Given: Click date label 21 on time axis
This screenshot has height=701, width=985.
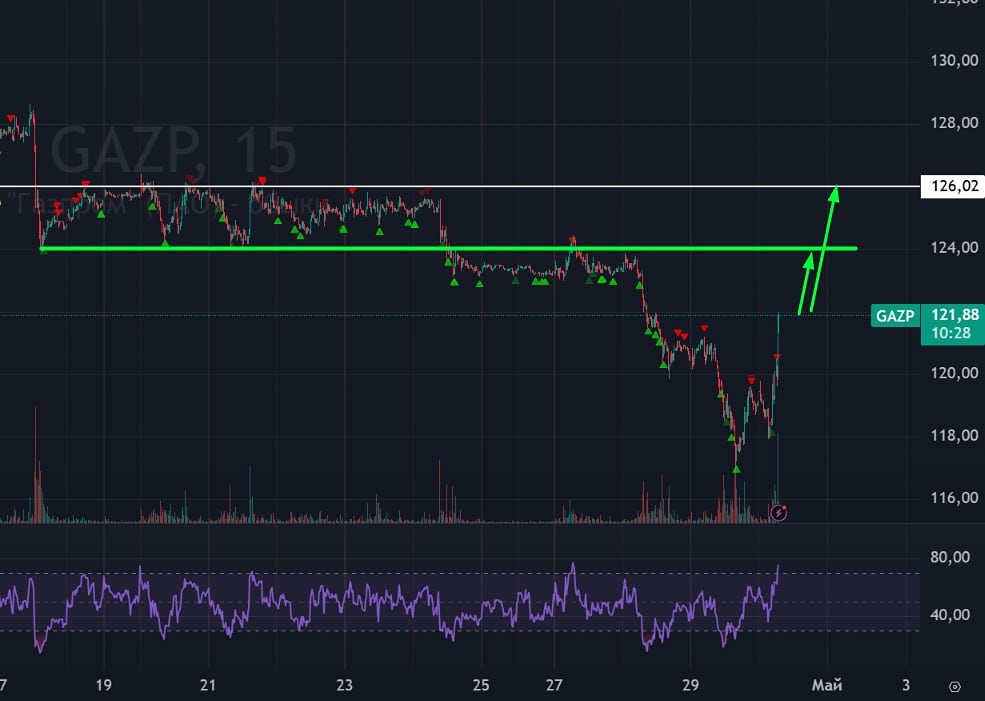Looking at the screenshot, I should coord(208,685).
